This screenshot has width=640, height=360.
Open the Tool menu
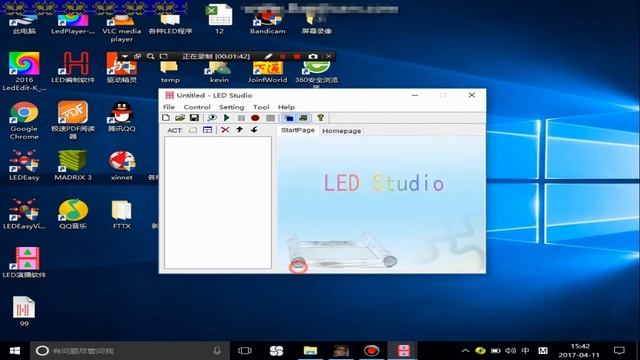pyautogui.click(x=261, y=107)
